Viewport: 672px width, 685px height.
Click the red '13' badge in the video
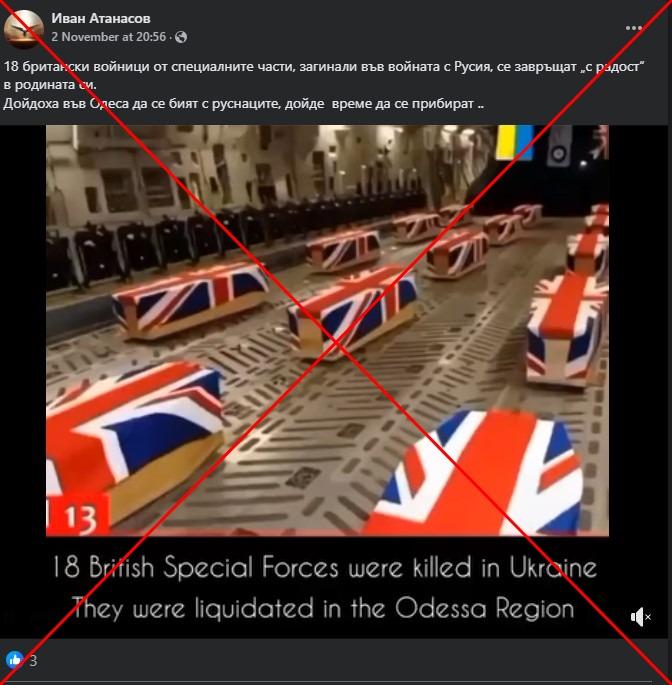78,516
